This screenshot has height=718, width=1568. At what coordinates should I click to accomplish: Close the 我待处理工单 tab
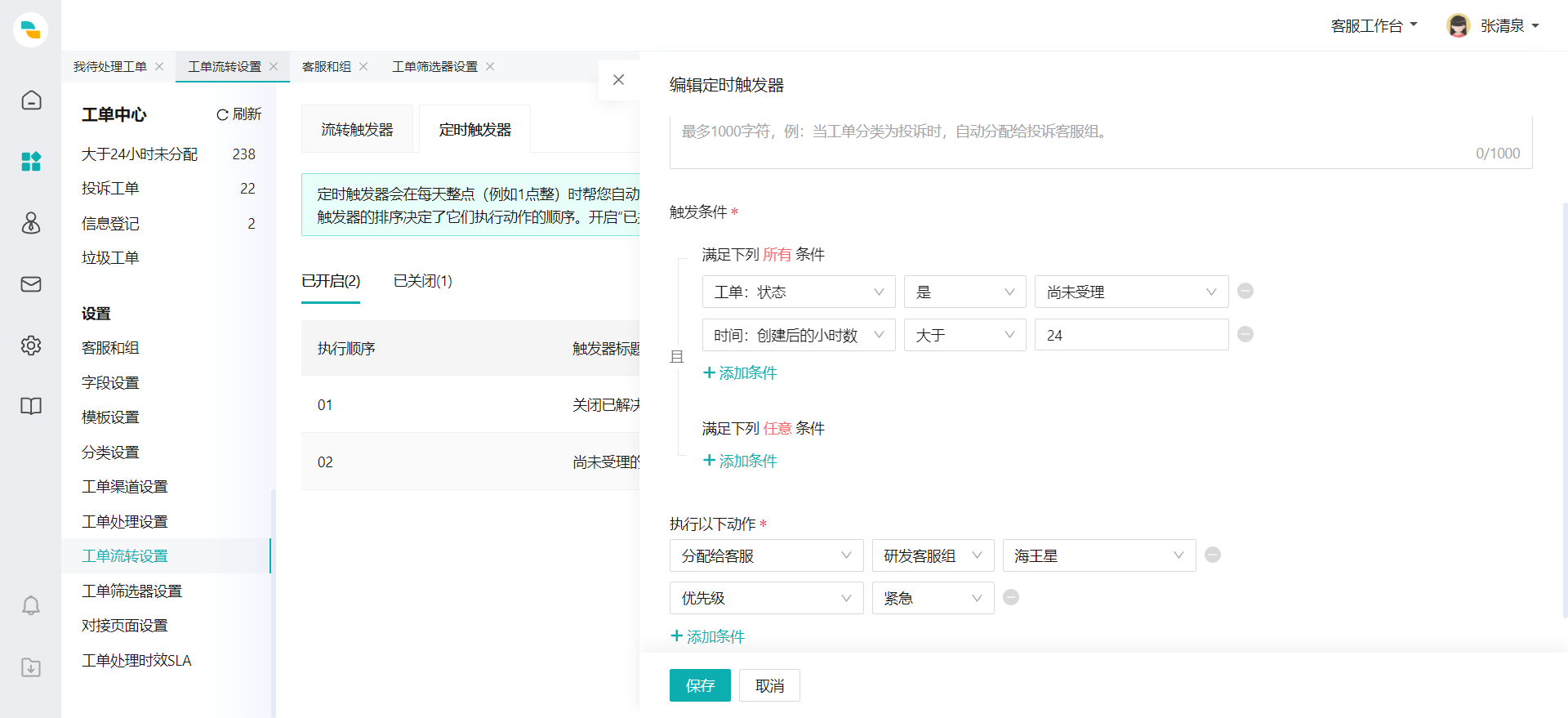(x=159, y=66)
